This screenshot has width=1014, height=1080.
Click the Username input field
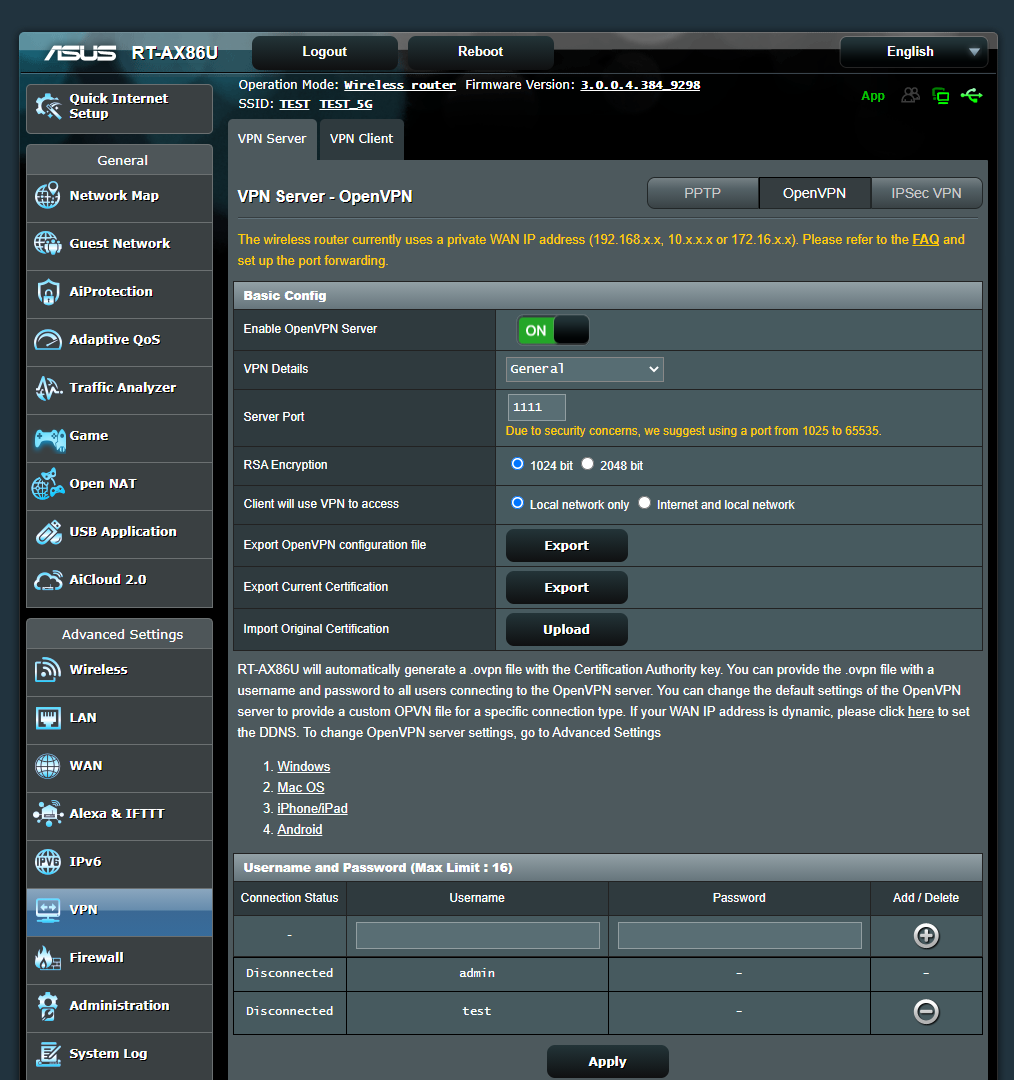click(x=477, y=934)
